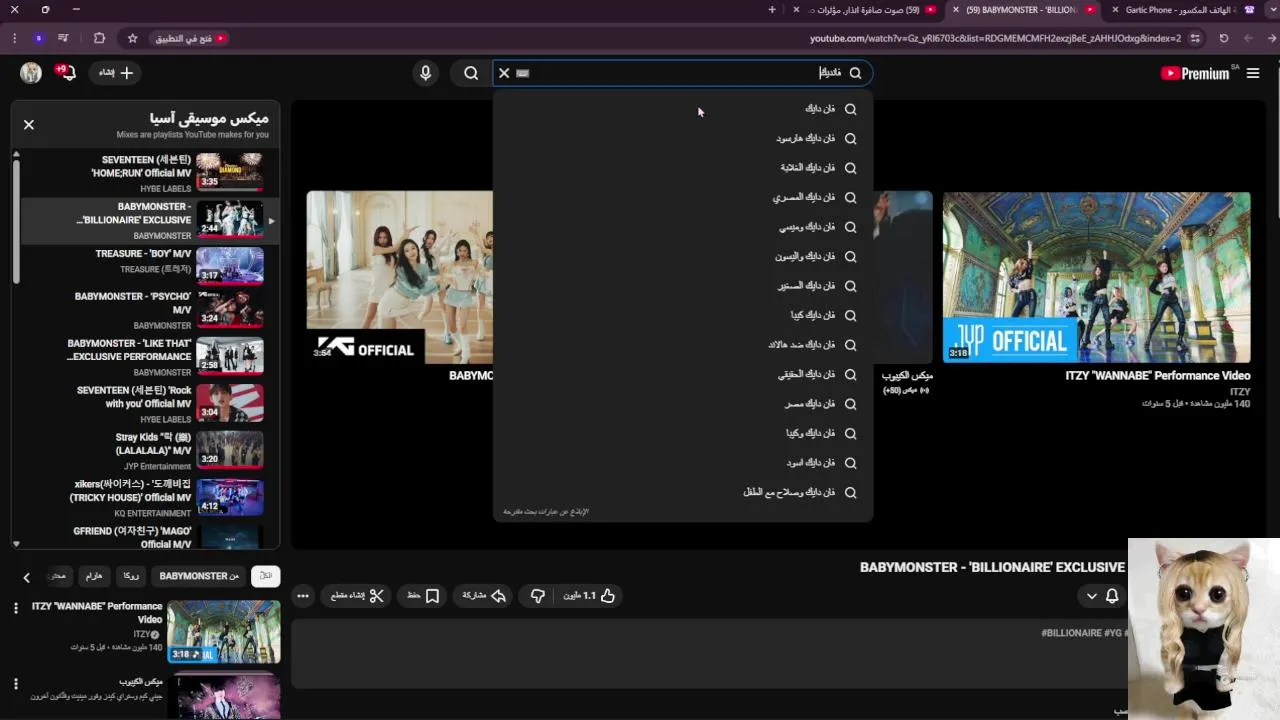Open the notifications bell with 9+ badge

point(67,73)
